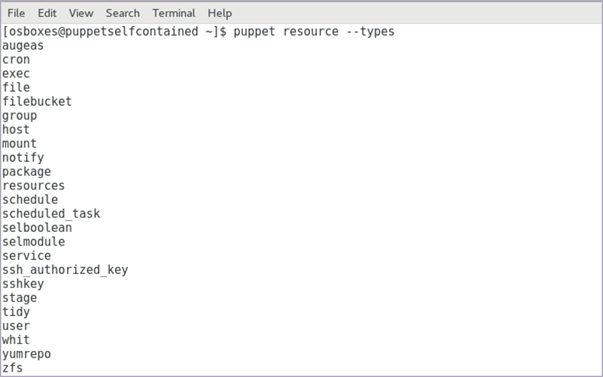Click the 'package' output line

coord(27,172)
